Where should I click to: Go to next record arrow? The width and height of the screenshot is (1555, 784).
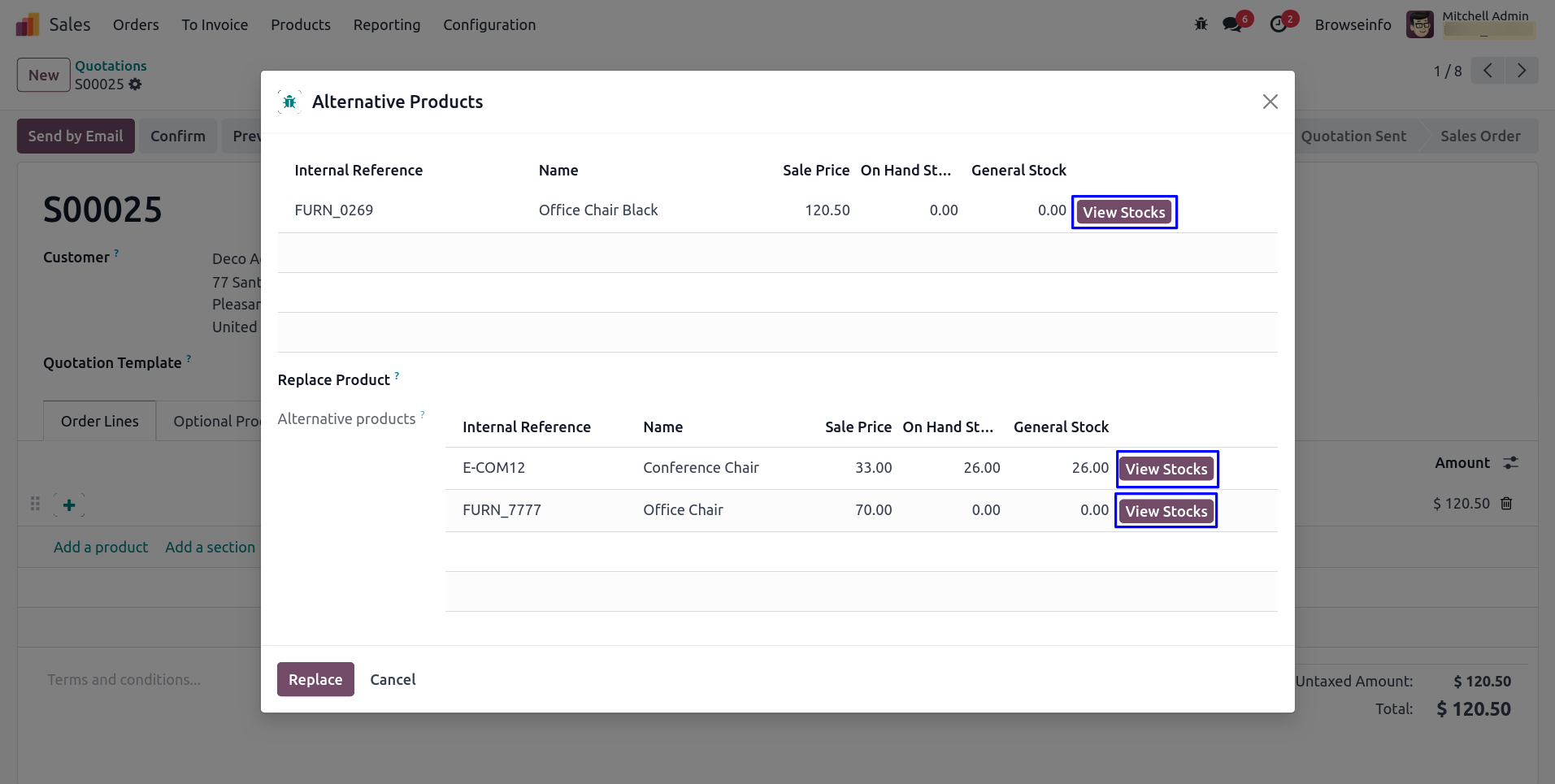tap(1521, 71)
